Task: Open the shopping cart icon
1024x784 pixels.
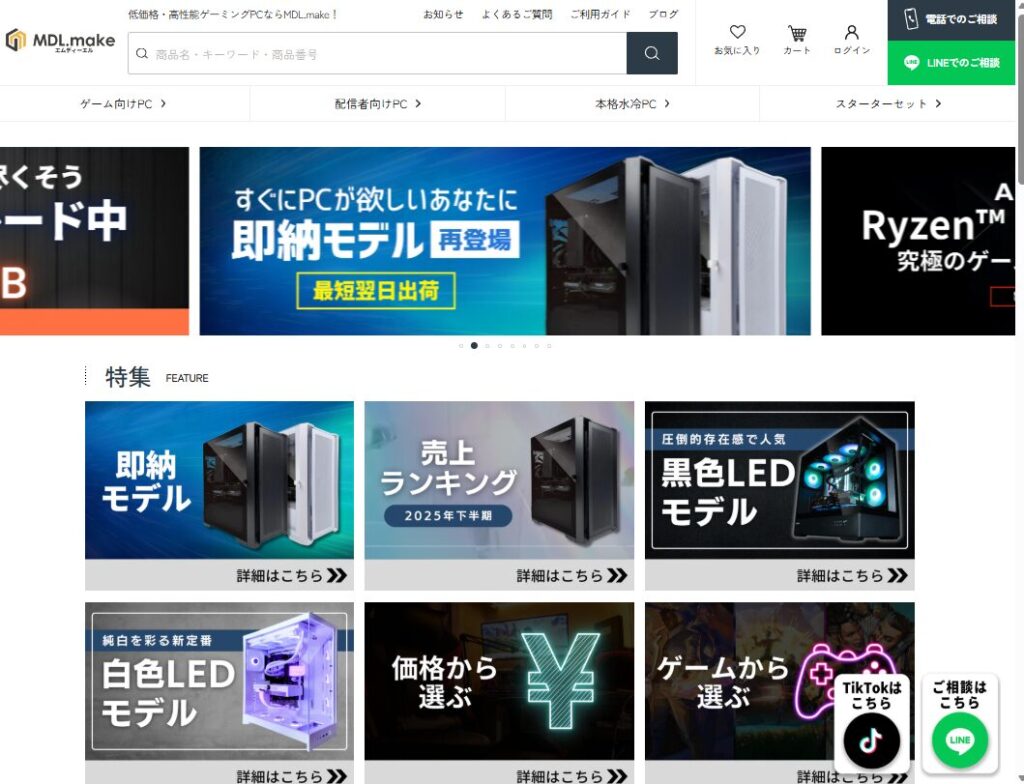Action: click(x=797, y=39)
